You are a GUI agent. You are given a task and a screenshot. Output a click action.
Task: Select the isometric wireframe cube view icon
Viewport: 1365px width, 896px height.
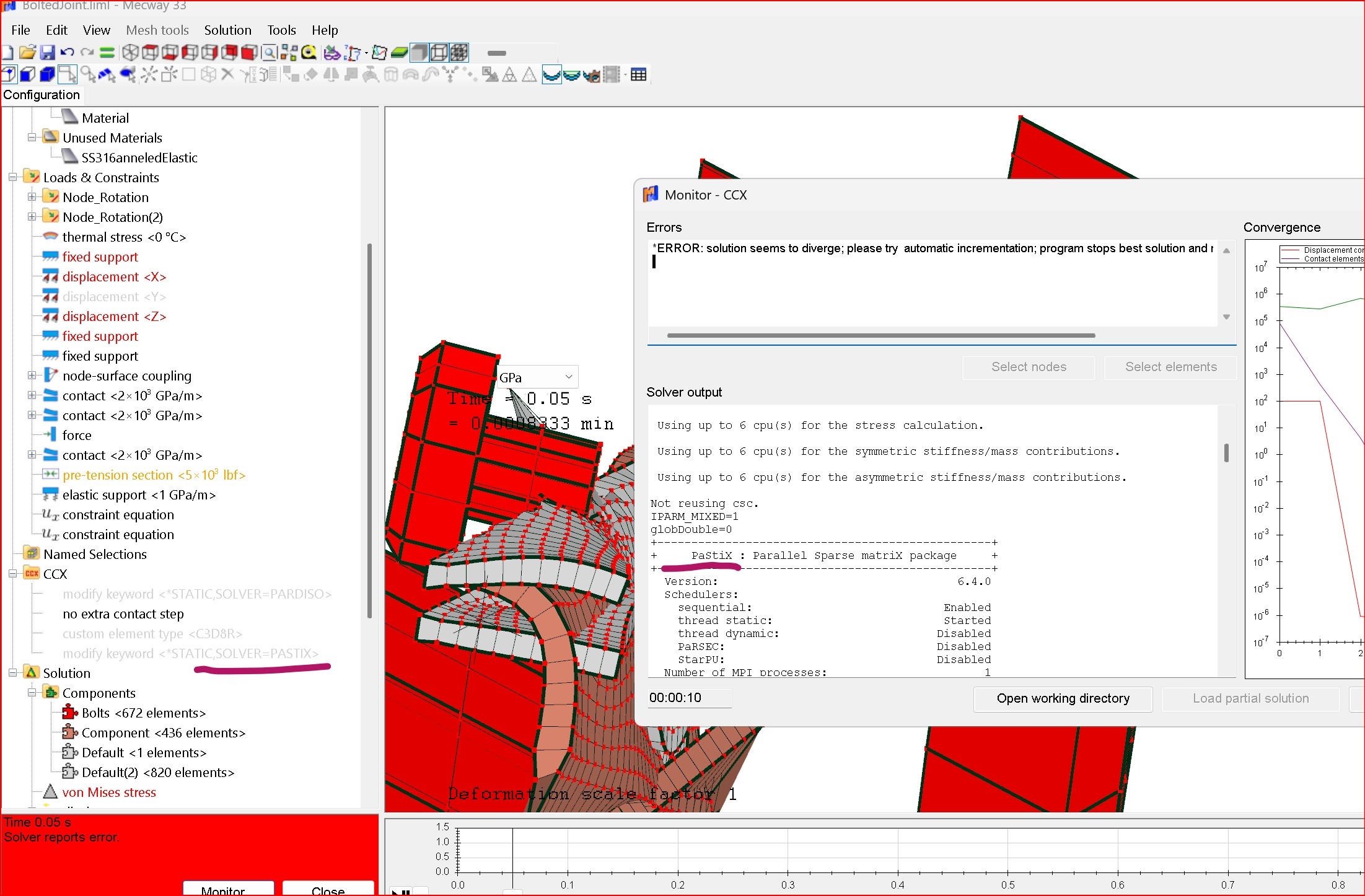(x=130, y=53)
